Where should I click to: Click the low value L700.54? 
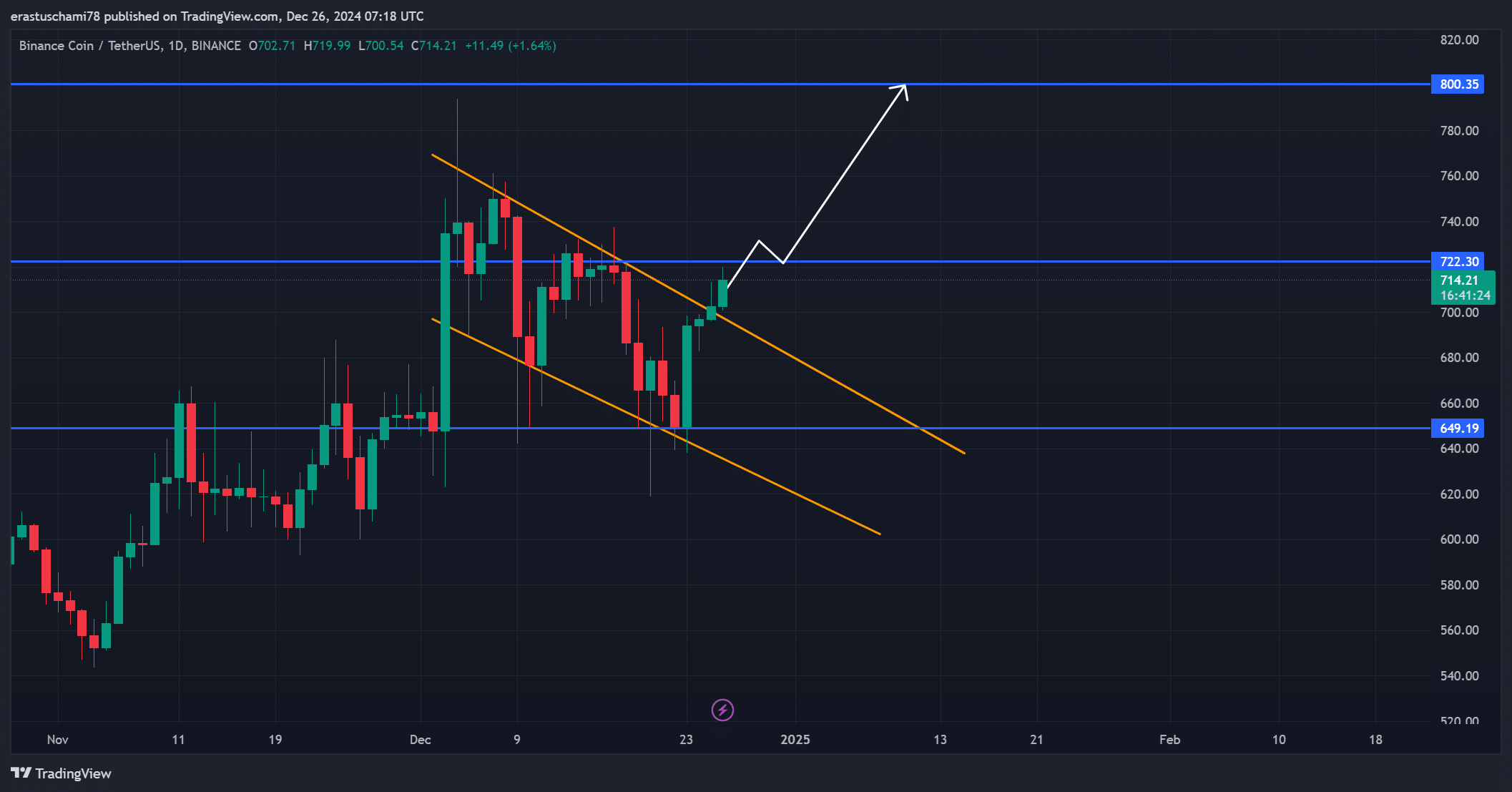(x=381, y=46)
